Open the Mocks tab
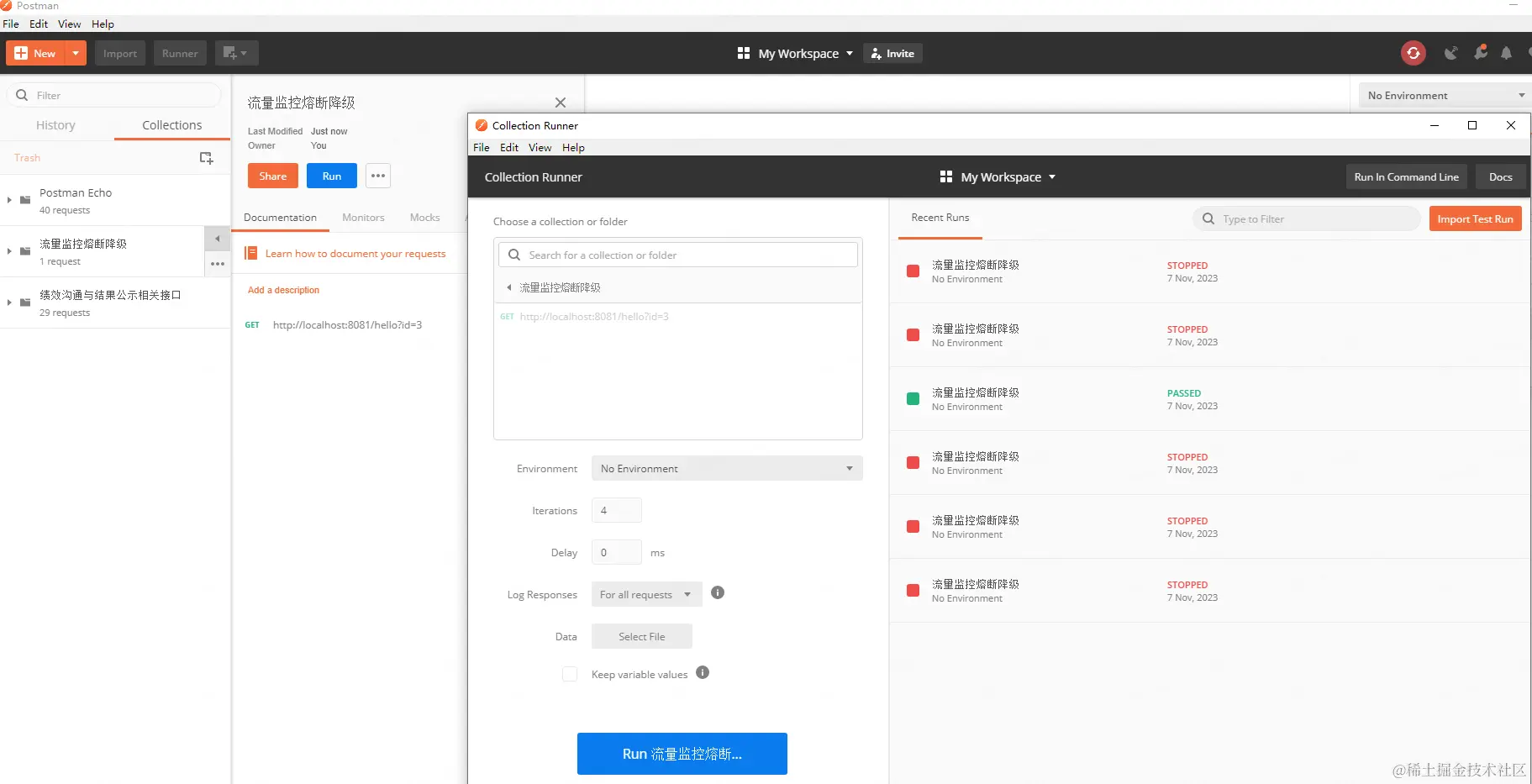The width and height of the screenshot is (1532, 784). tap(424, 217)
